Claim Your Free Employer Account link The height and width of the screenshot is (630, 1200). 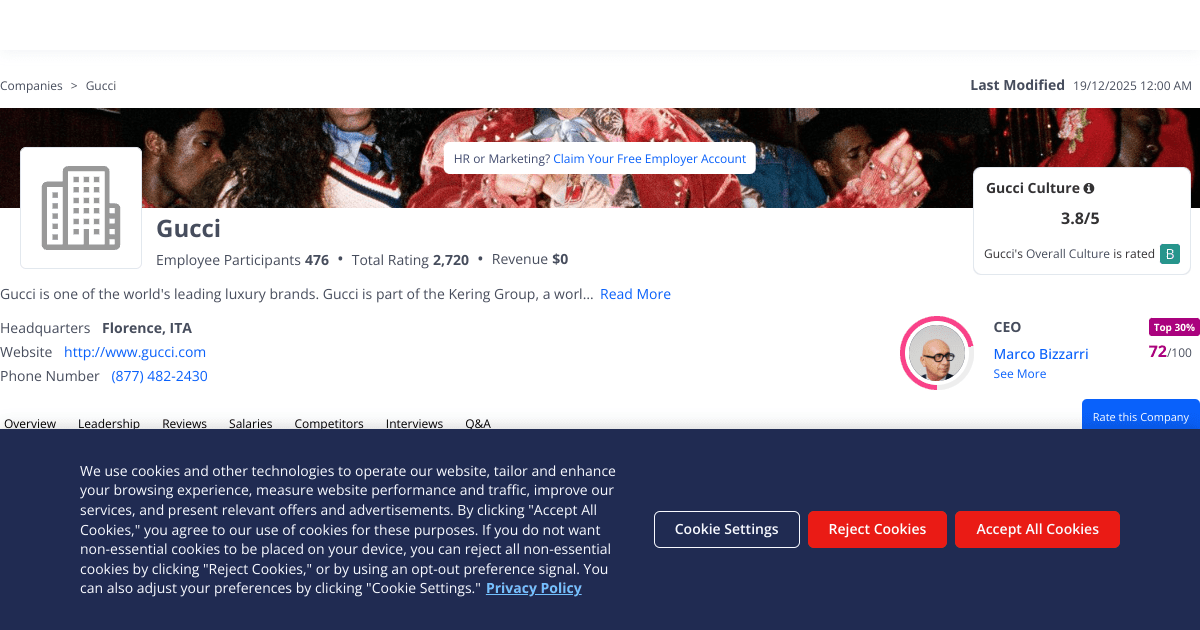[650, 159]
